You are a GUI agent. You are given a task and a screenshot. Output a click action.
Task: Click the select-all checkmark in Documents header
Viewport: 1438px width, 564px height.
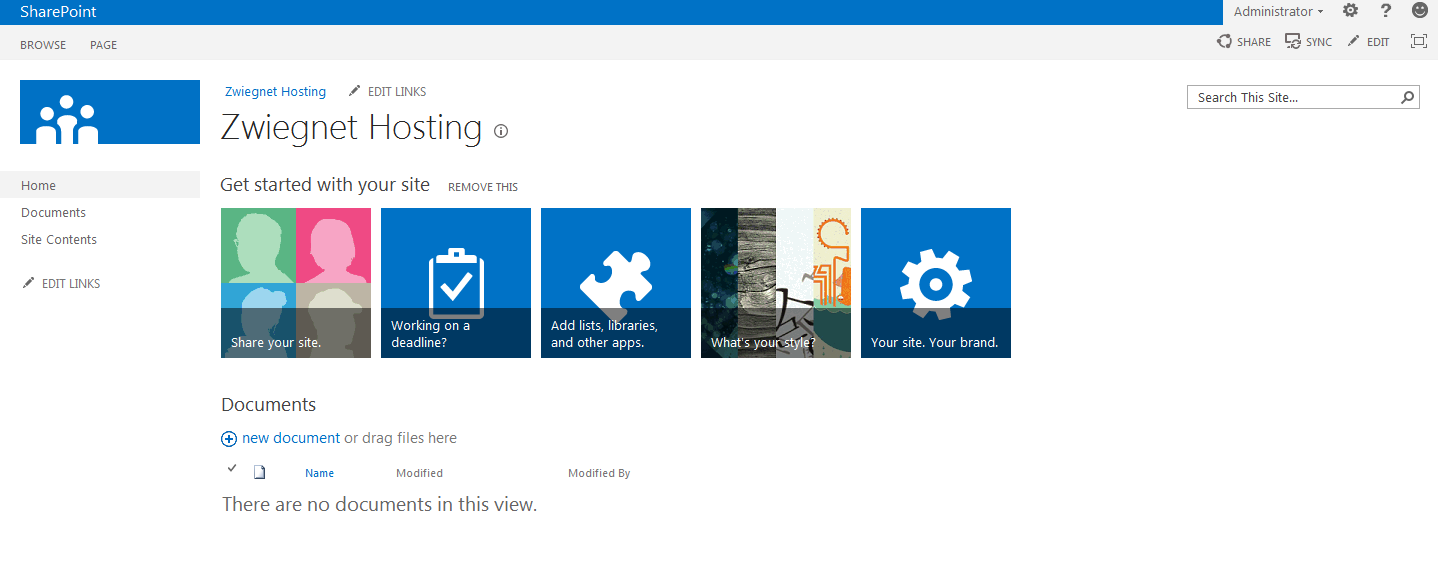coord(232,468)
